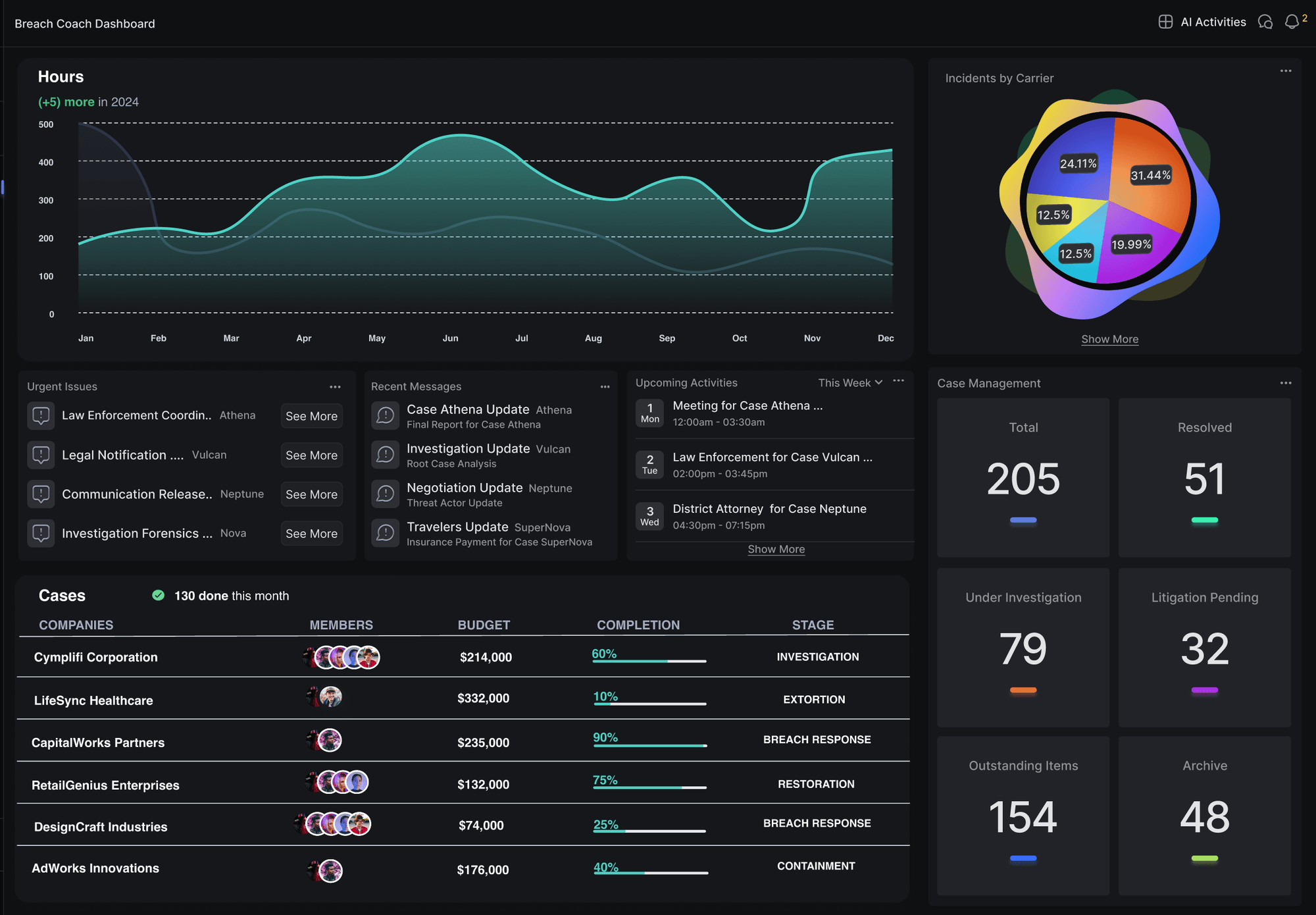Open Incidents by Carrier options menu
Image resolution: width=1316 pixels, height=915 pixels.
[x=1286, y=71]
